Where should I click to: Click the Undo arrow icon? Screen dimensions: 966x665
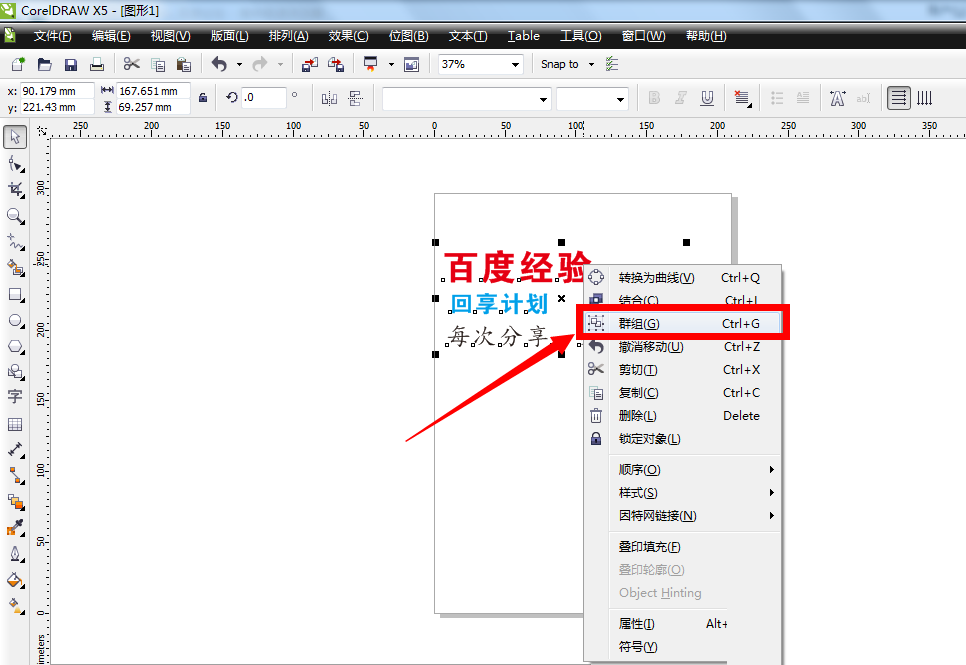pos(219,64)
